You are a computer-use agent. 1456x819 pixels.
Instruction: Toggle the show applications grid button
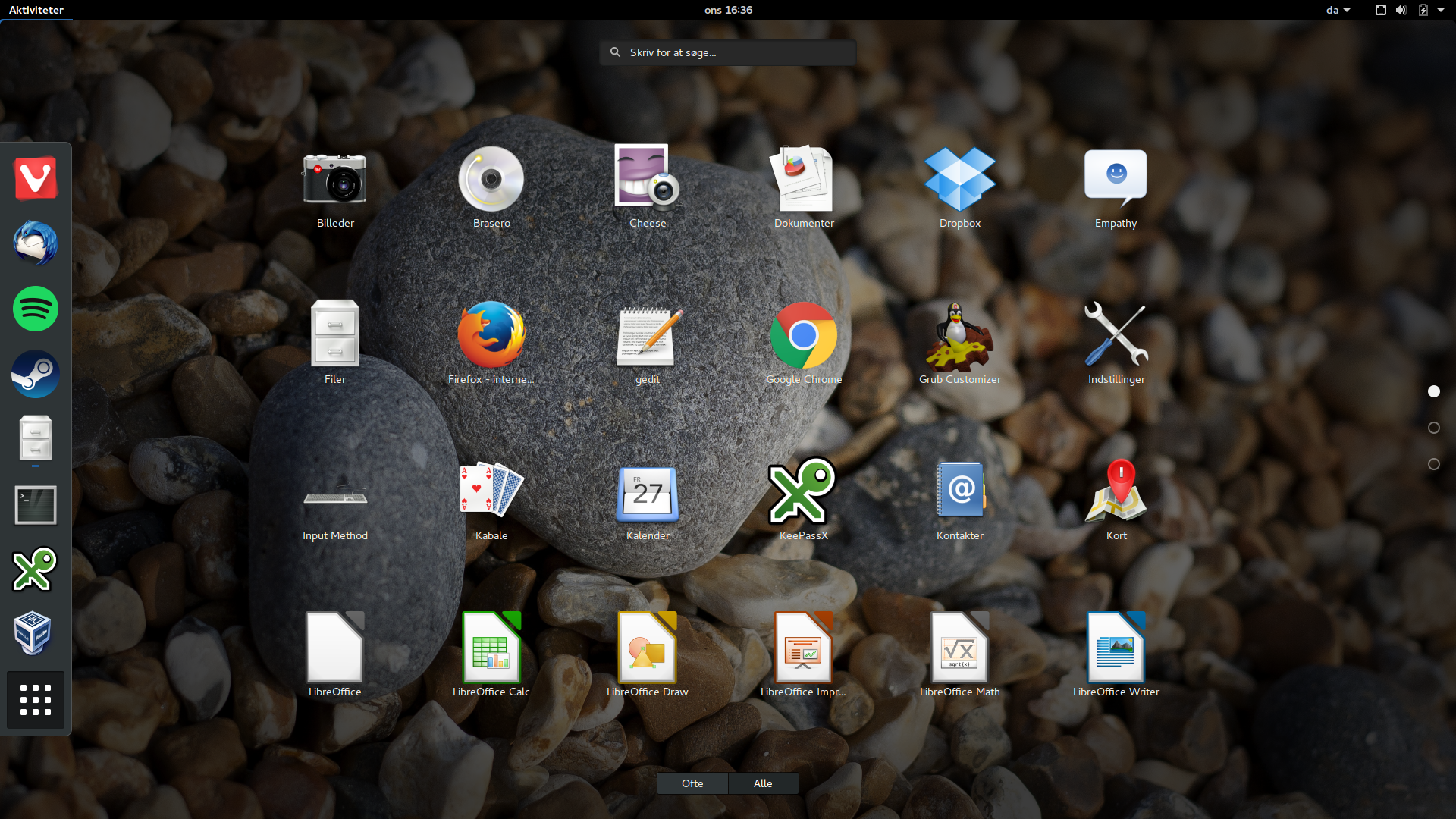tap(36, 700)
